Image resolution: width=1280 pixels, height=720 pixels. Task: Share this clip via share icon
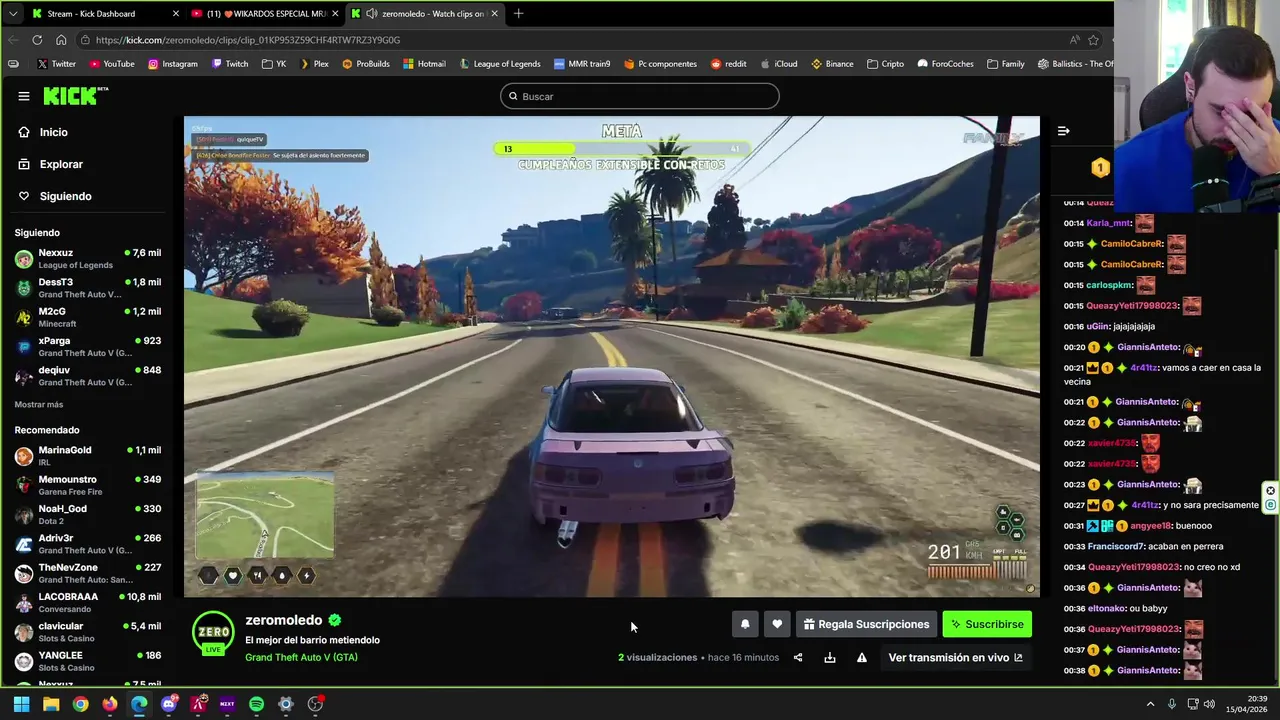(x=798, y=657)
